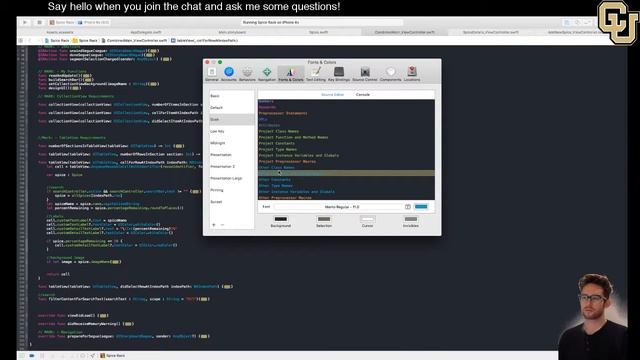Select Project Instance Variables and Globals row
The image size is (640, 360).
point(346,156)
